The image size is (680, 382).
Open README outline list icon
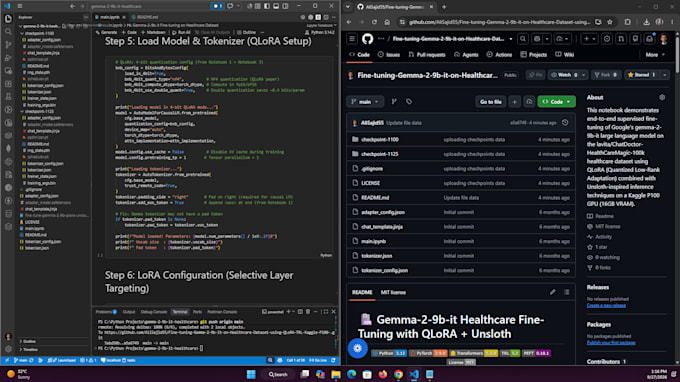click(x=567, y=292)
